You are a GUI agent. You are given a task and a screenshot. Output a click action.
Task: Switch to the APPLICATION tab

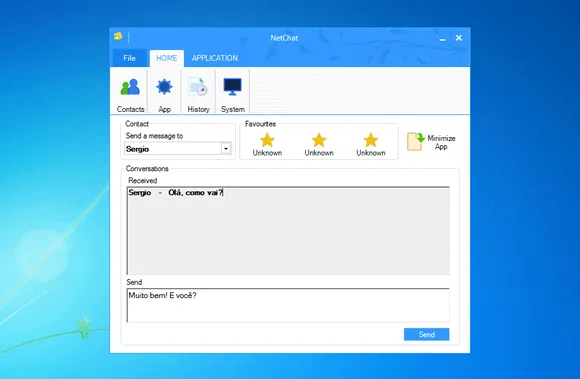(215, 58)
